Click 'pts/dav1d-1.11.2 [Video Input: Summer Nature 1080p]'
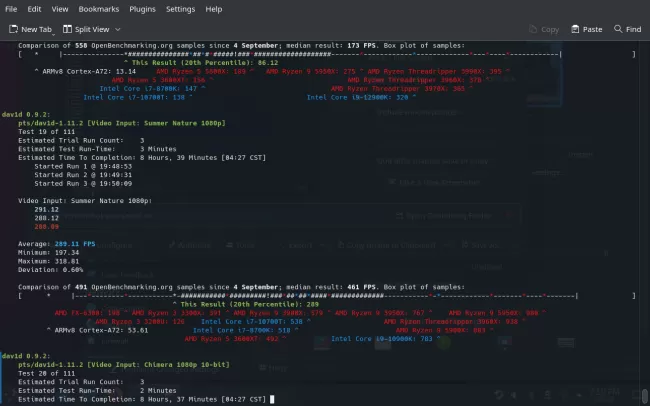 point(121,123)
